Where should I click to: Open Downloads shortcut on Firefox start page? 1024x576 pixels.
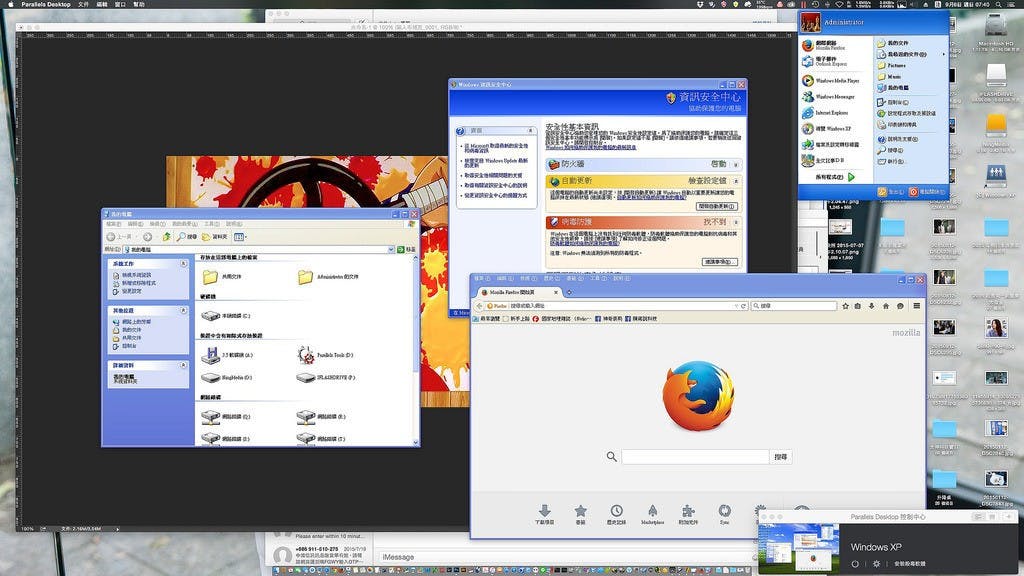[545, 511]
